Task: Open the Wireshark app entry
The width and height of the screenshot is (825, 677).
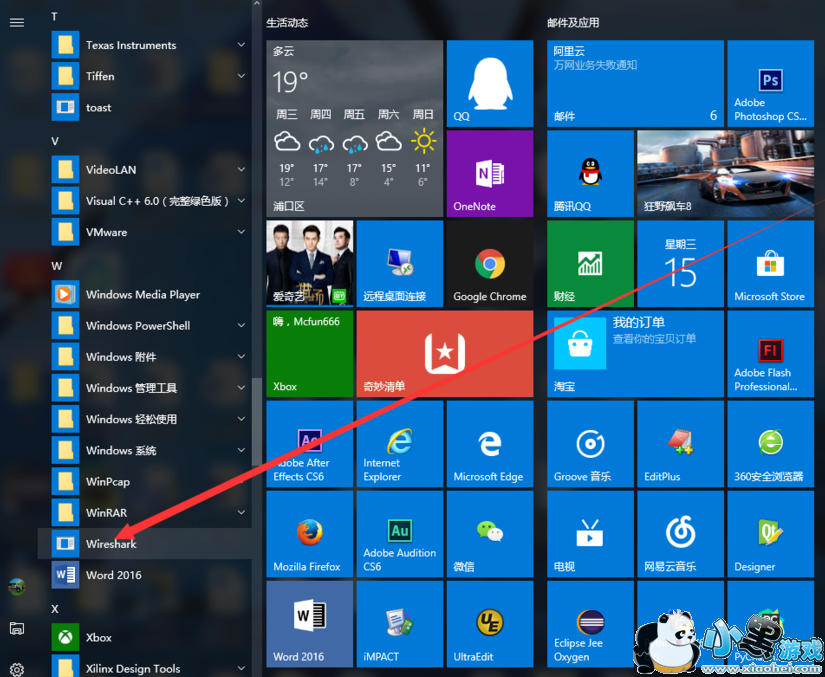Action: (110, 544)
